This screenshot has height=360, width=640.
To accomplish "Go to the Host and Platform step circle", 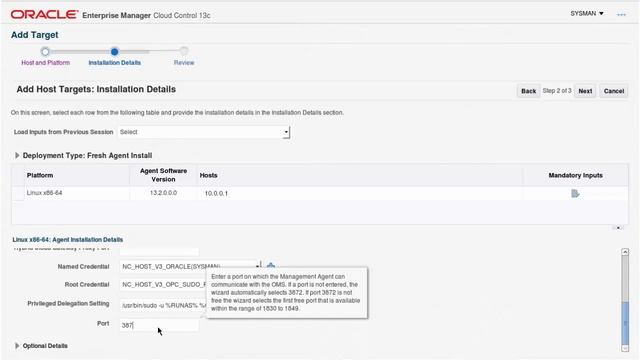I will pyautogui.click(x=45, y=51).
